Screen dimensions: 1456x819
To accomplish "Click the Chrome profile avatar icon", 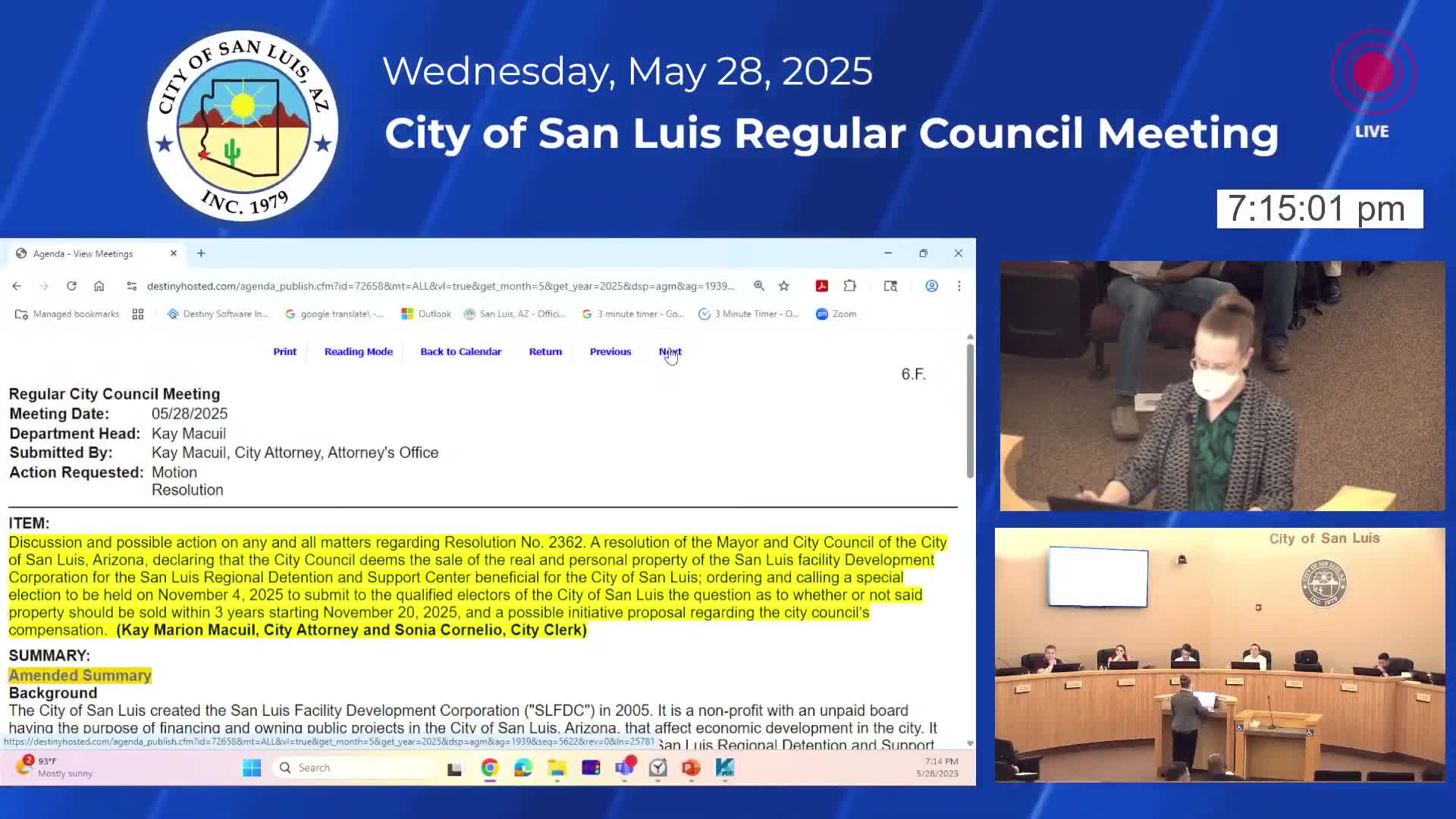I will pyautogui.click(x=931, y=286).
